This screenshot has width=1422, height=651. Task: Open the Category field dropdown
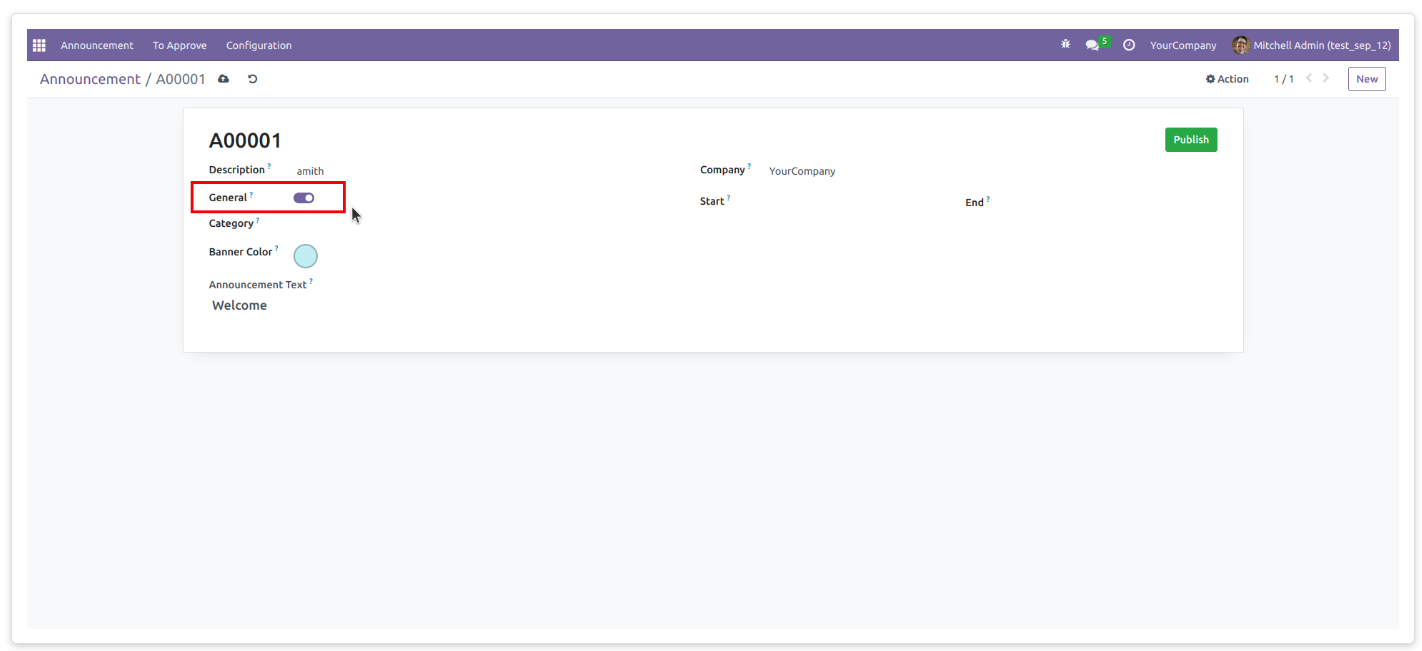tap(480, 224)
